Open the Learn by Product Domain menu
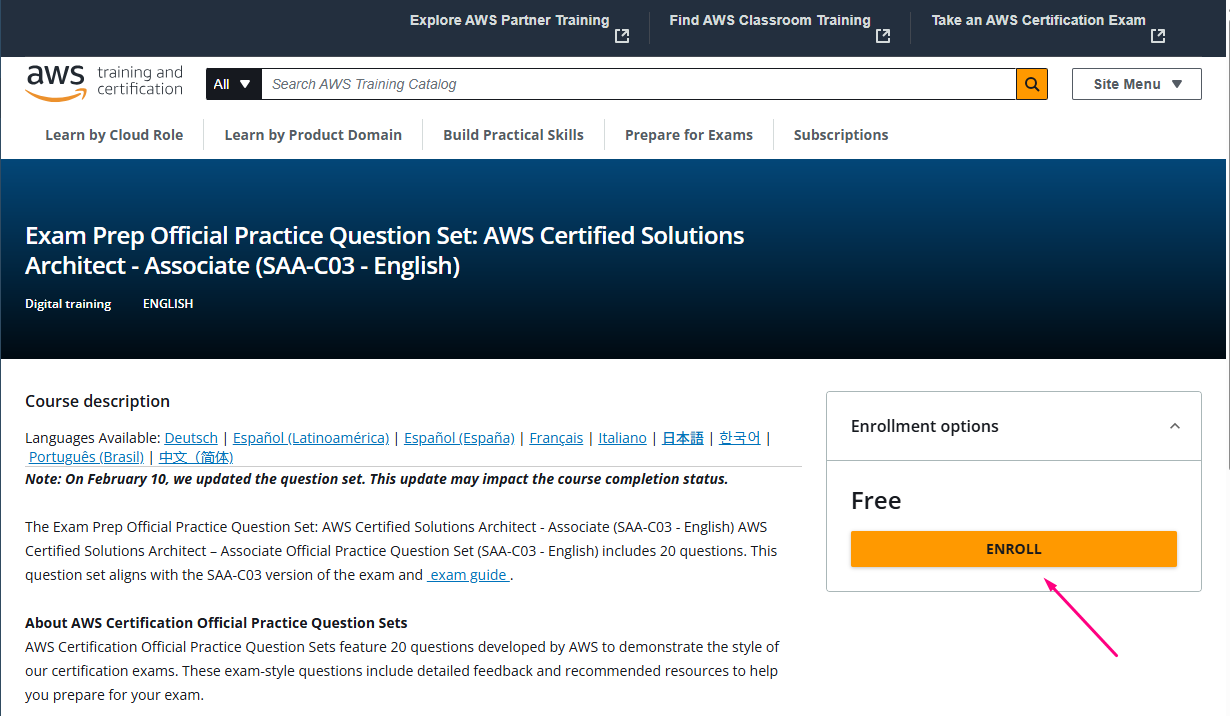 313,135
